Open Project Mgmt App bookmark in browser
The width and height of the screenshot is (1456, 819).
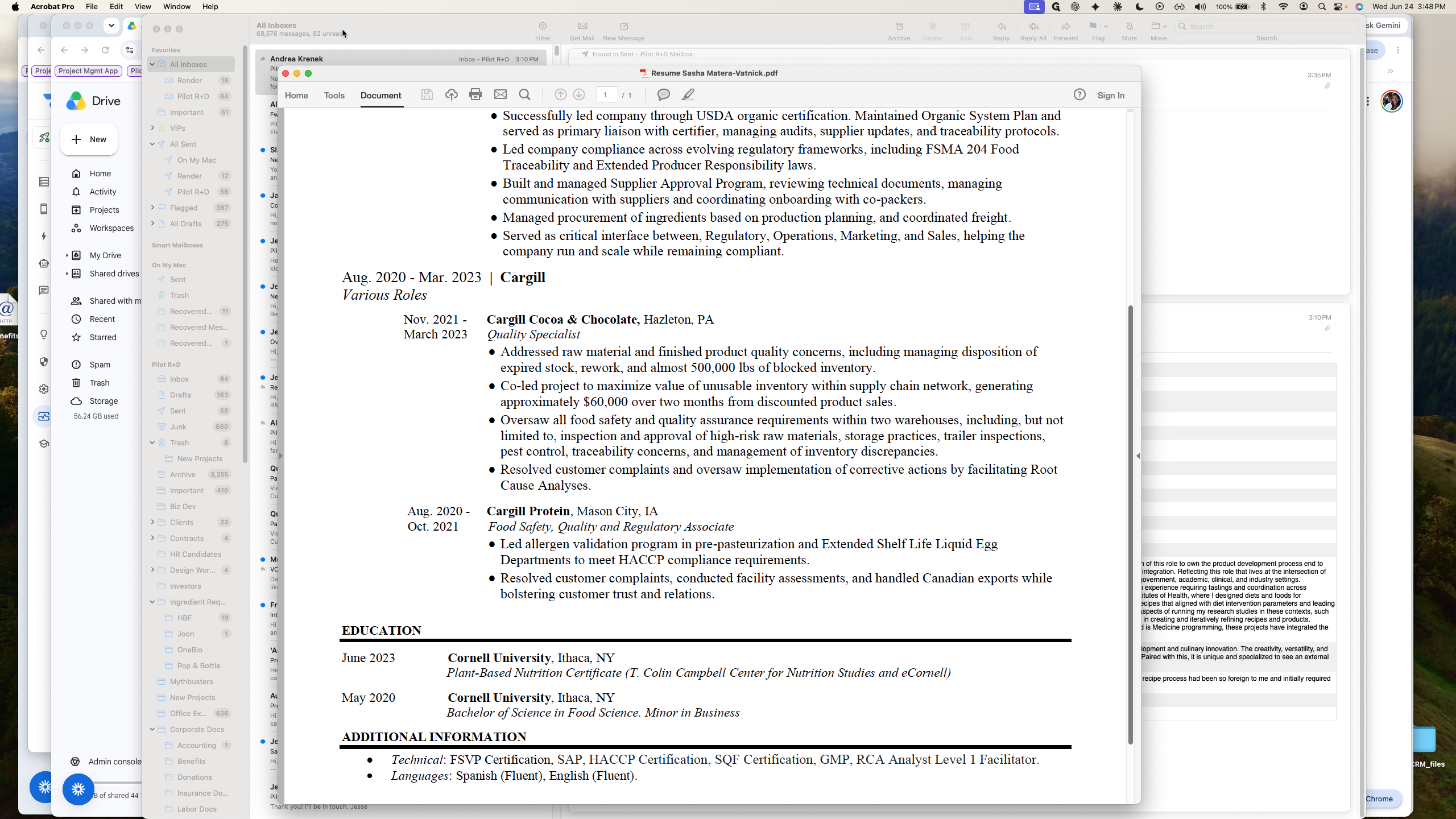pos(89,71)
